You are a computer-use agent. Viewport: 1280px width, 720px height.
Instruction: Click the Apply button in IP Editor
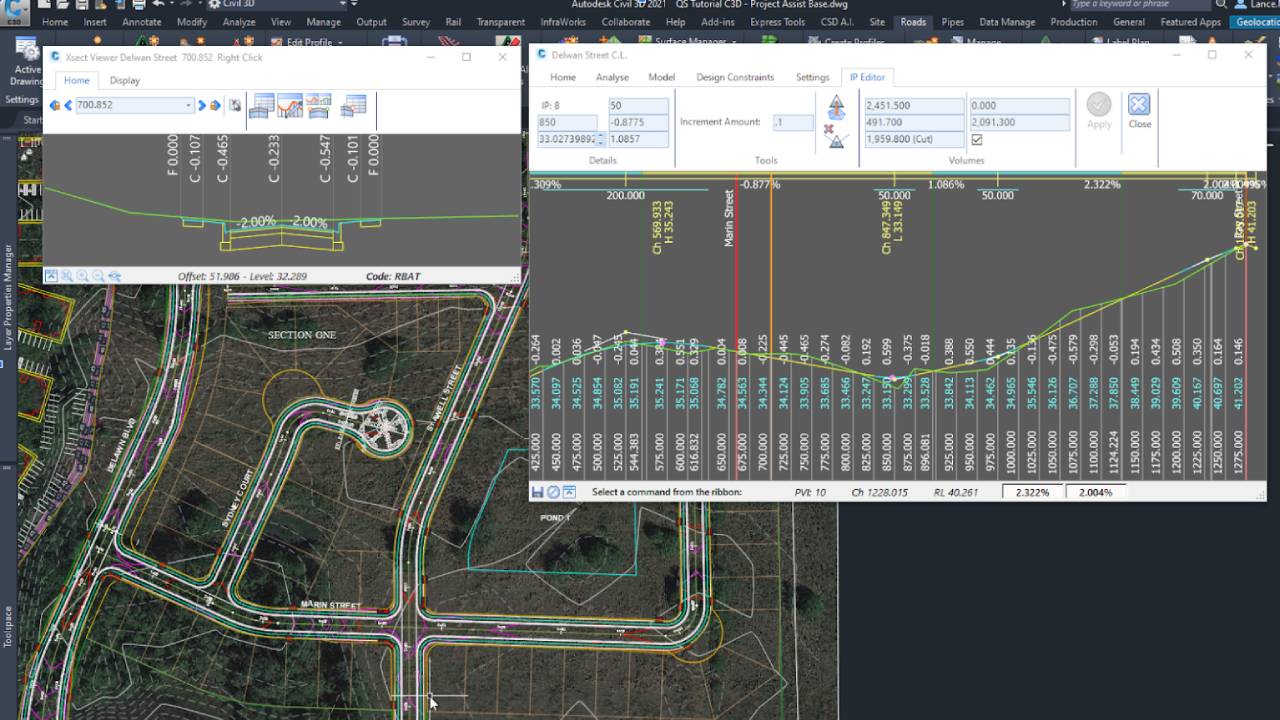click(1099, 110)
